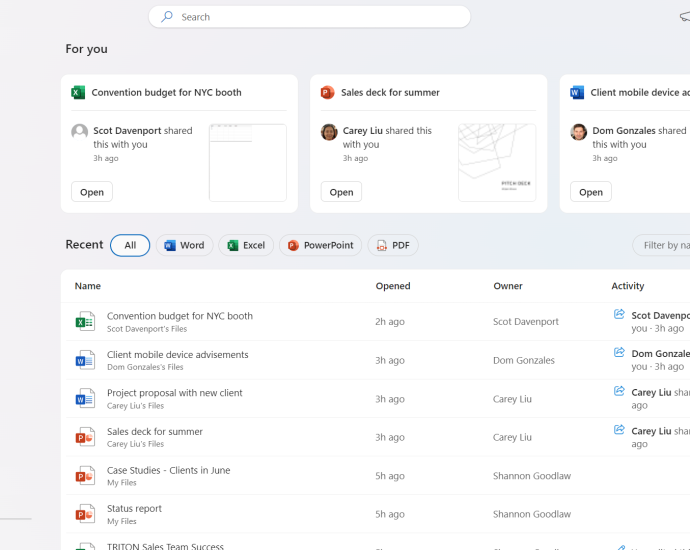Select the All filter tab
690x550 pixels.
[x=130, y=245]
